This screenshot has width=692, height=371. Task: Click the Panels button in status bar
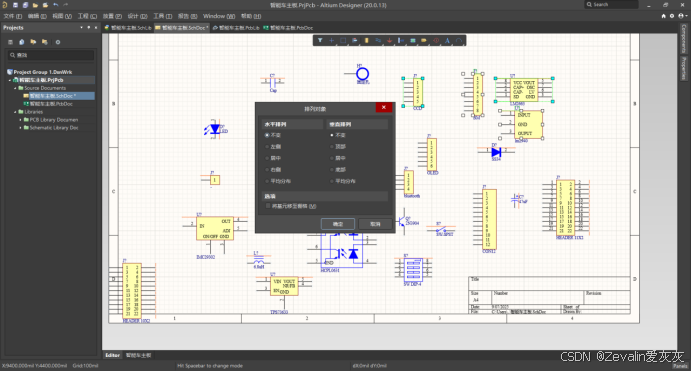tap(680, 366)
